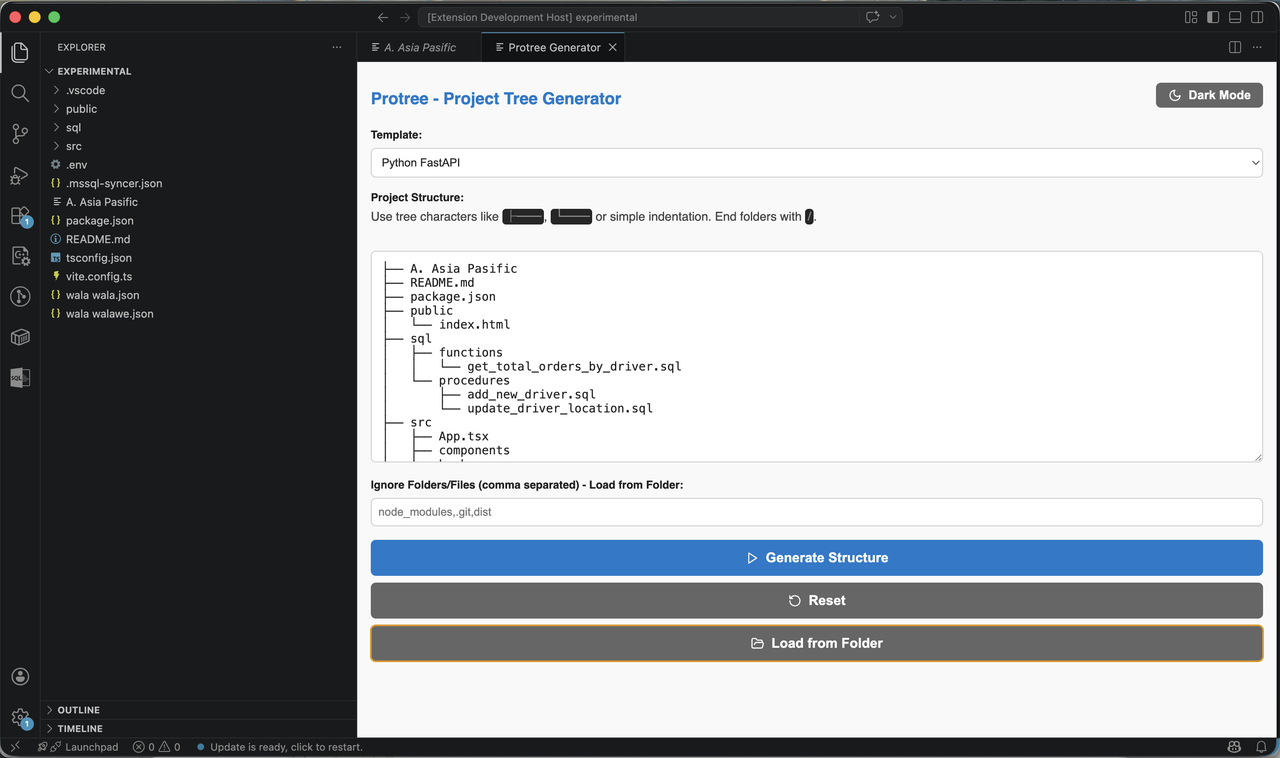Open the Run and Debug view
The image size is (1280, 758).
coord(20,175)
